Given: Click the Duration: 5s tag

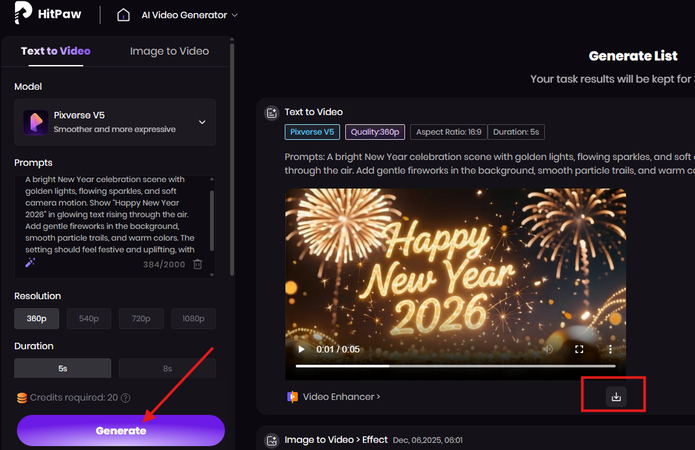Looking at the screenshot, I should click(x=516, y=132).
